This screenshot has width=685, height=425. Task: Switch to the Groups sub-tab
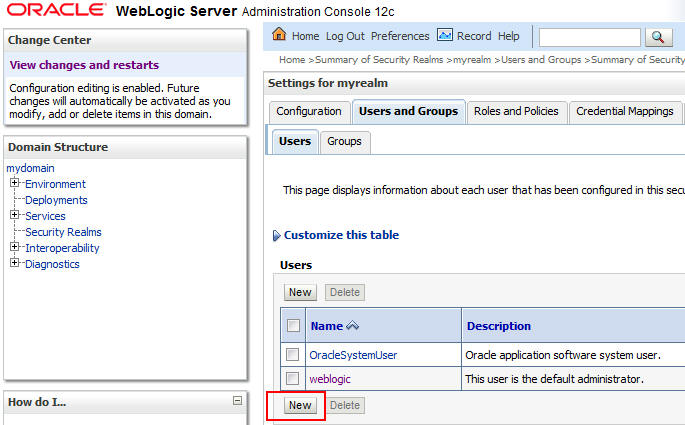tap(344, 142)
